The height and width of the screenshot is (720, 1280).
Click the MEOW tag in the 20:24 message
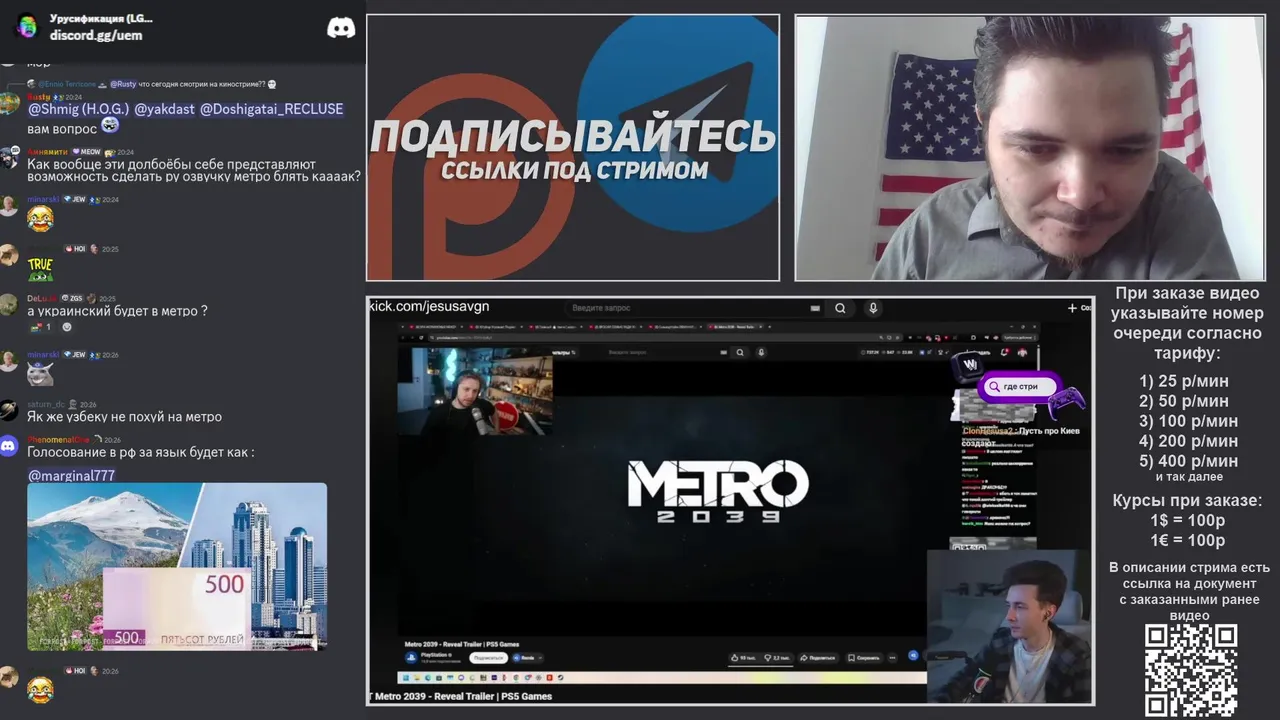pyautogui.click(x=86, y=152)
